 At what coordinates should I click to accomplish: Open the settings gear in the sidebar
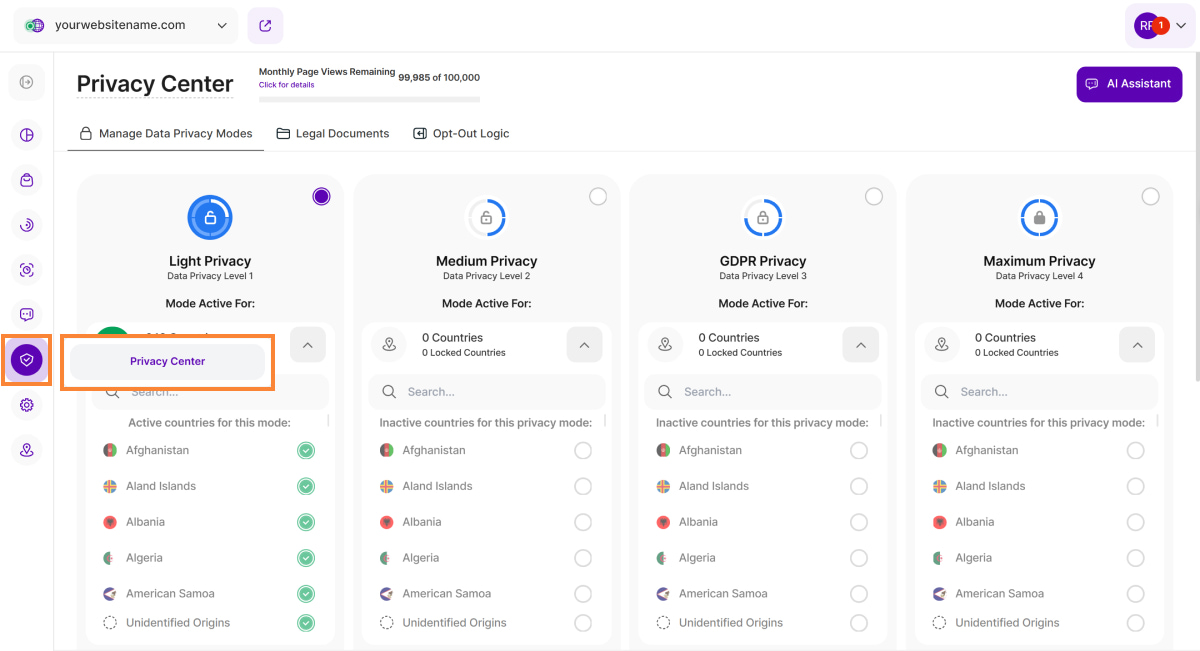pos(27,405)
